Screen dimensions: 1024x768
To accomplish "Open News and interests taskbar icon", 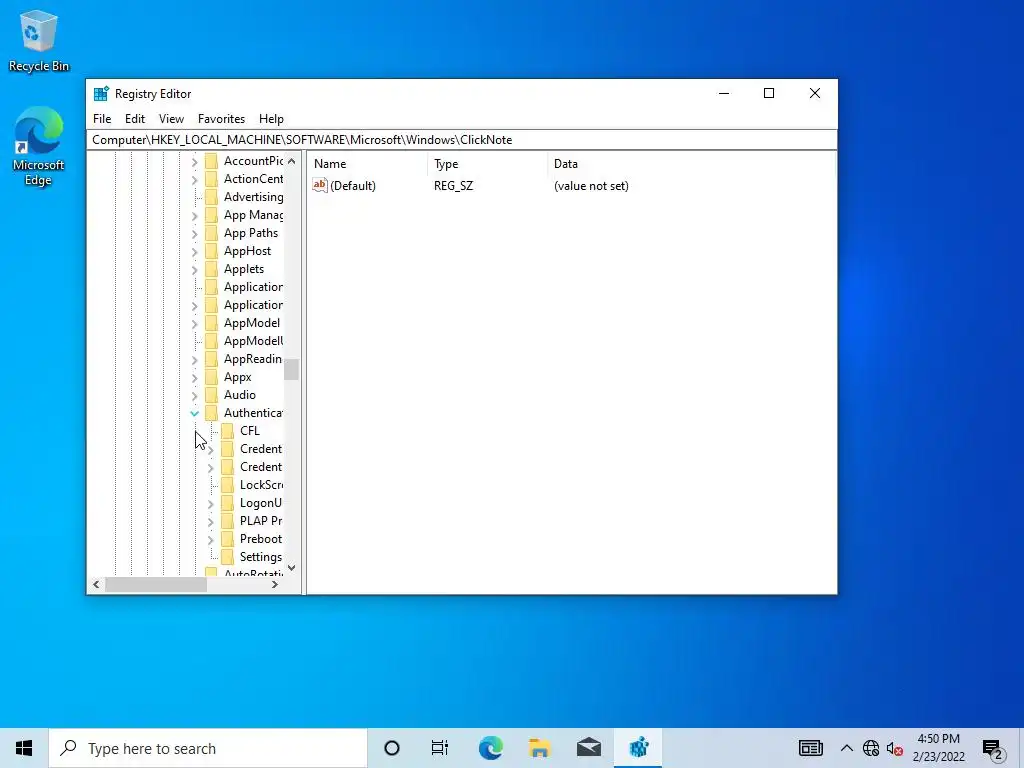I will coord(810,748).
